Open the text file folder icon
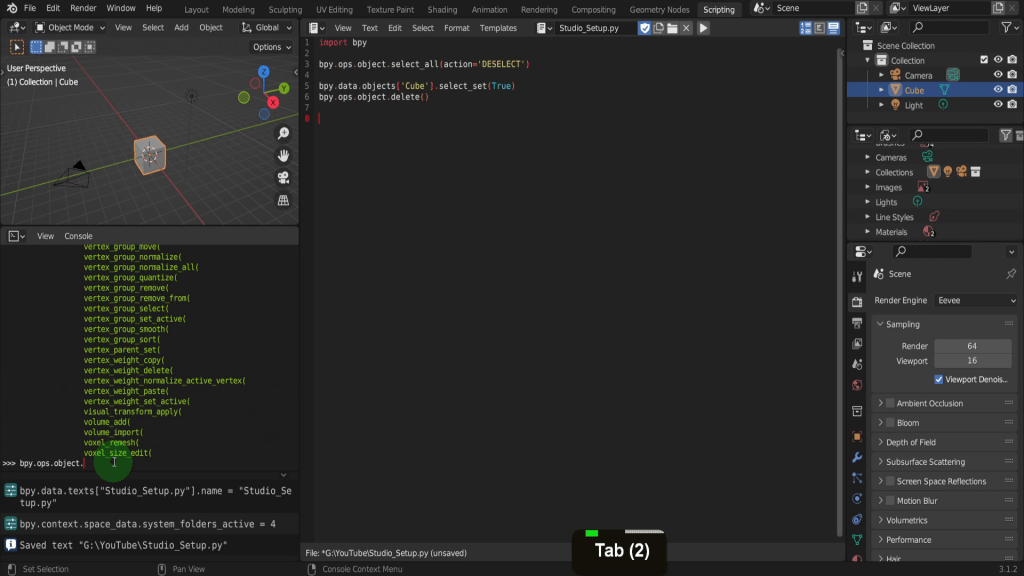The width and height of the screenshot is (1024, 576). coord(673,28)
